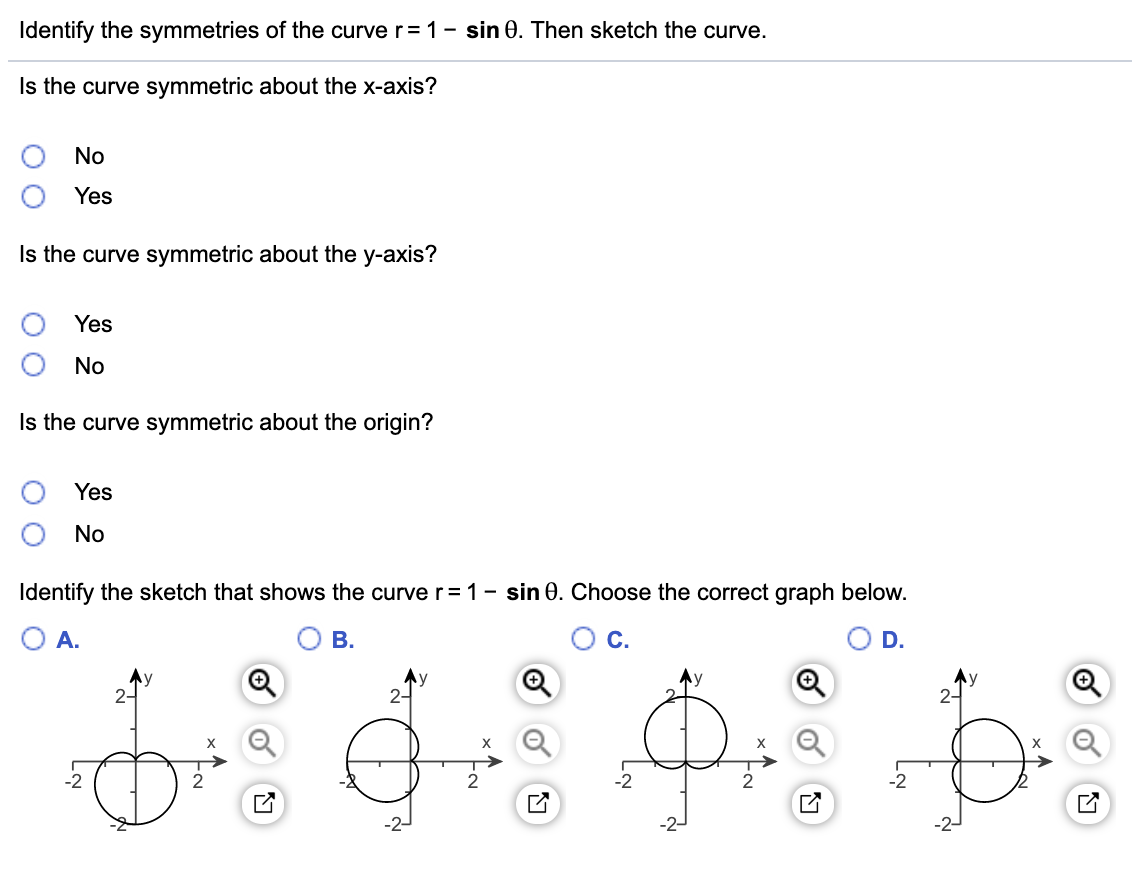Select answer choice B radio button
Screen dimensions: 1134x880
click(x=310, y=639)
